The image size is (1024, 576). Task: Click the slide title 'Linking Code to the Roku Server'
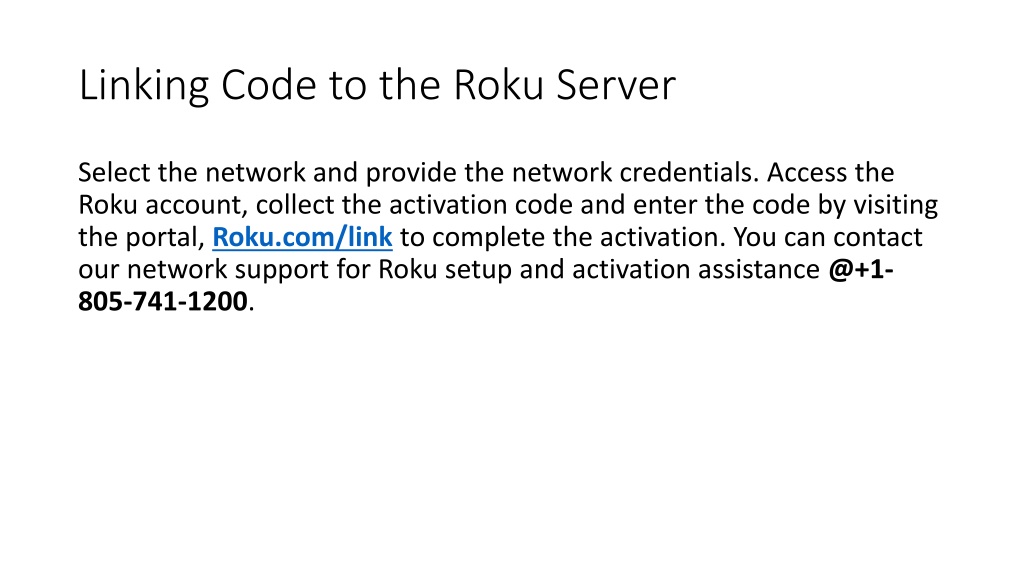coord(377,86)
